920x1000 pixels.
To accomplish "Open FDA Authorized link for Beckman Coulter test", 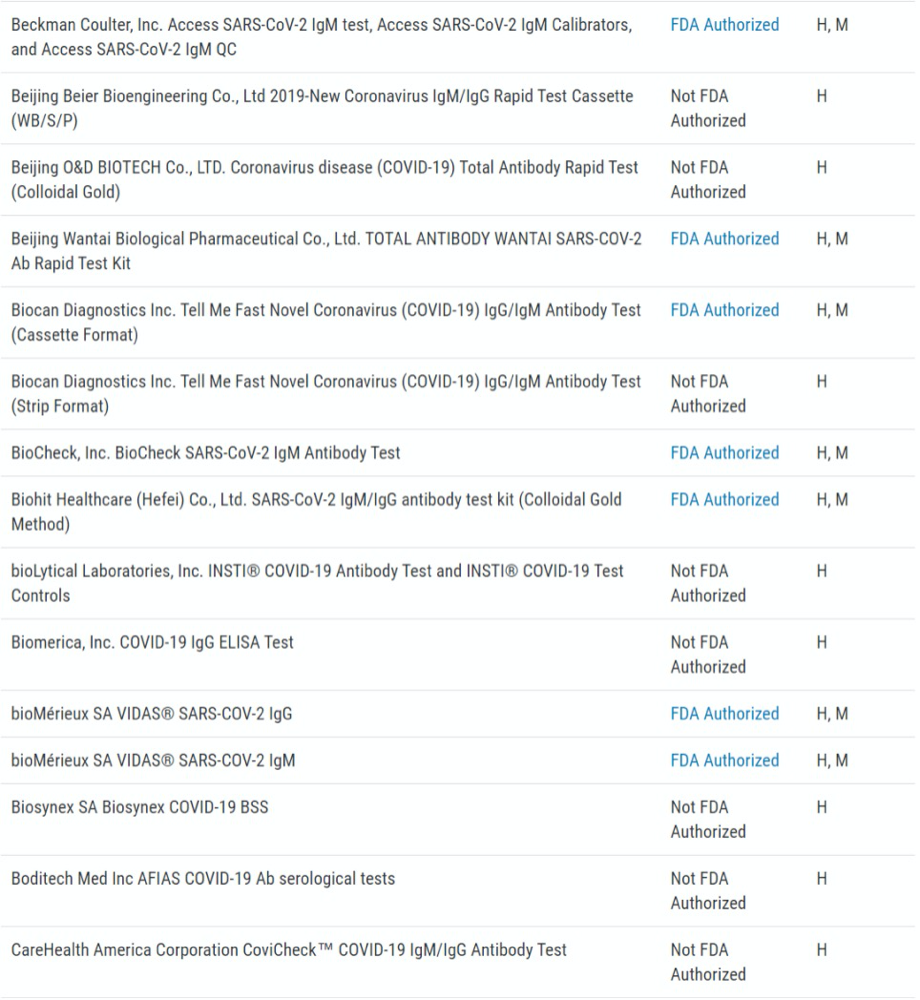I will coord(724,25).
